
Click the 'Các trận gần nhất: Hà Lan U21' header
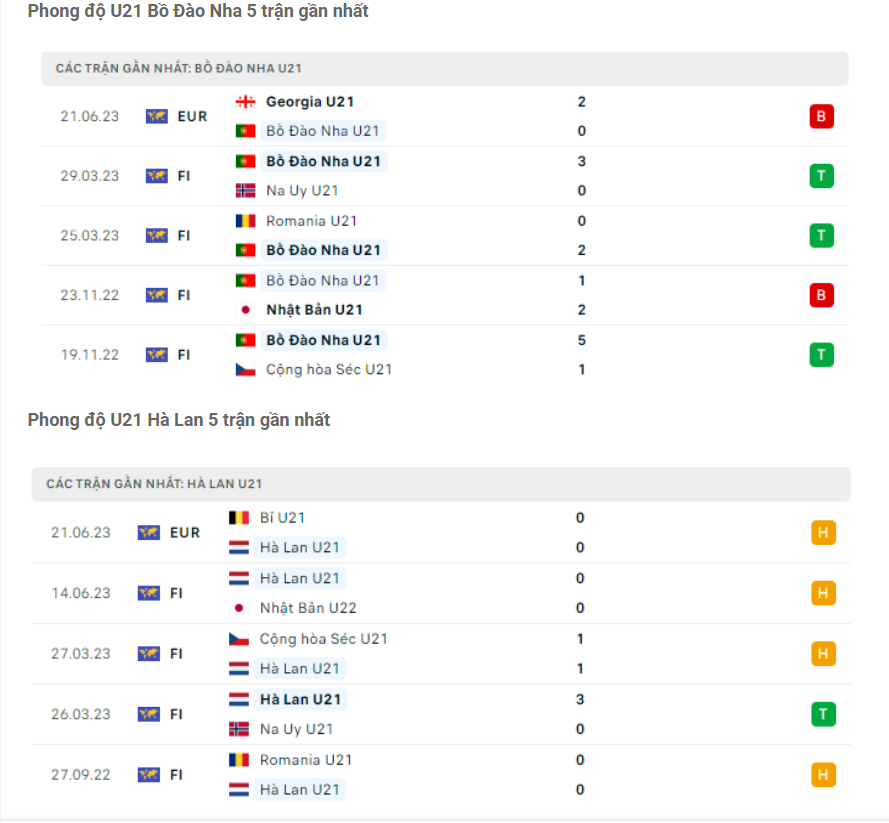pos(154,484)
